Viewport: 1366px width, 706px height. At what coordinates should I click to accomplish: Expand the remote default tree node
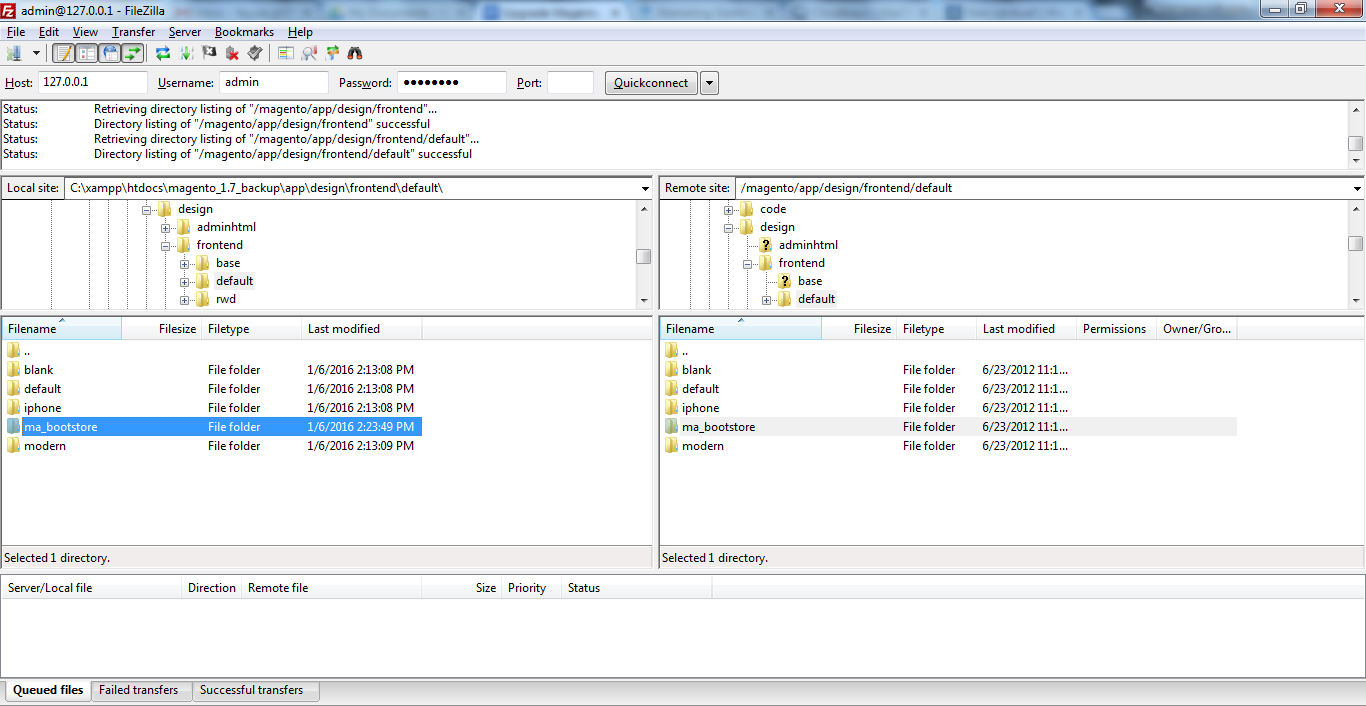pyautogui.click(x=767, y=300)
